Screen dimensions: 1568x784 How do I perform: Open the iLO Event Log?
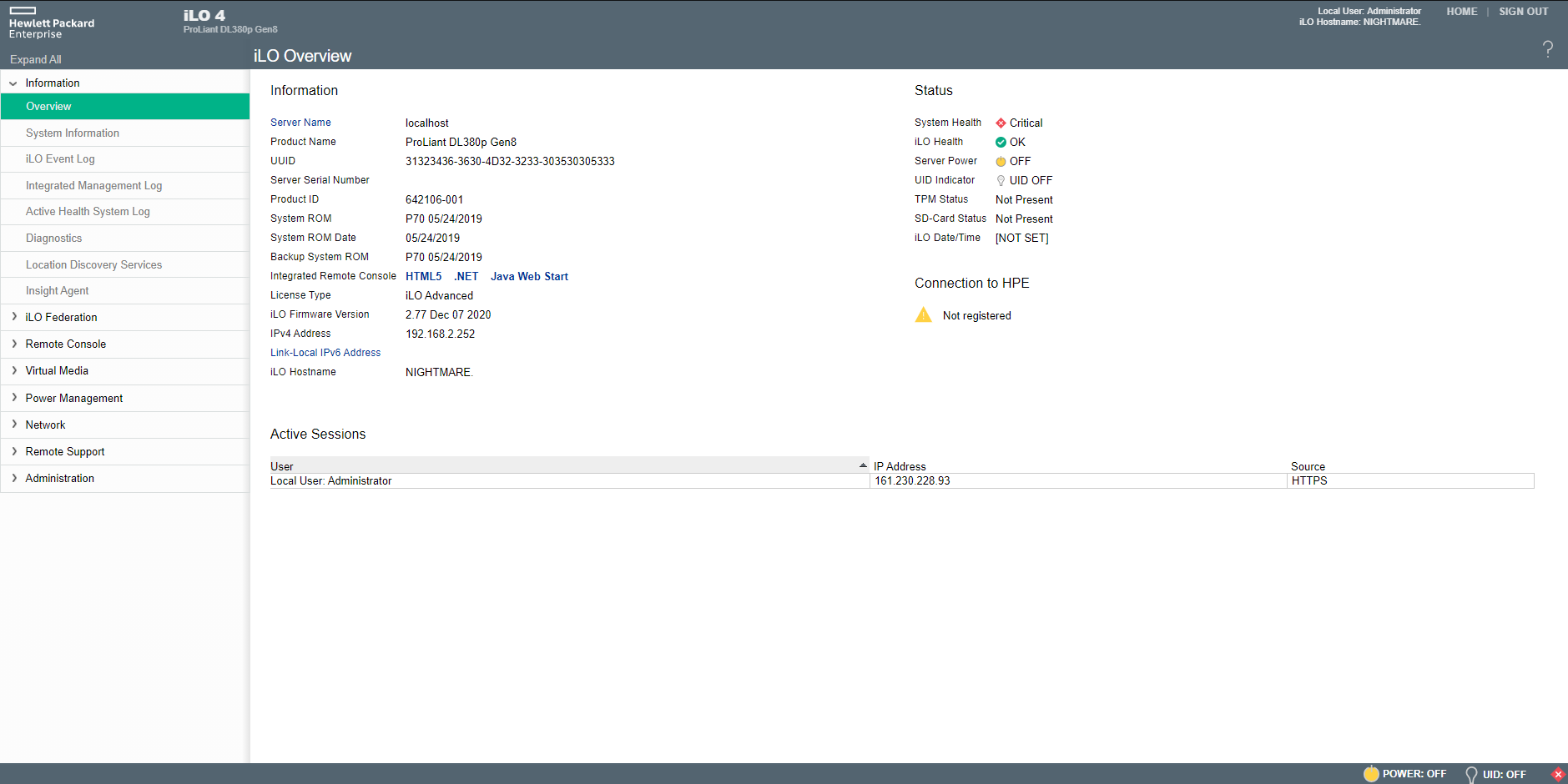[125, 158]
